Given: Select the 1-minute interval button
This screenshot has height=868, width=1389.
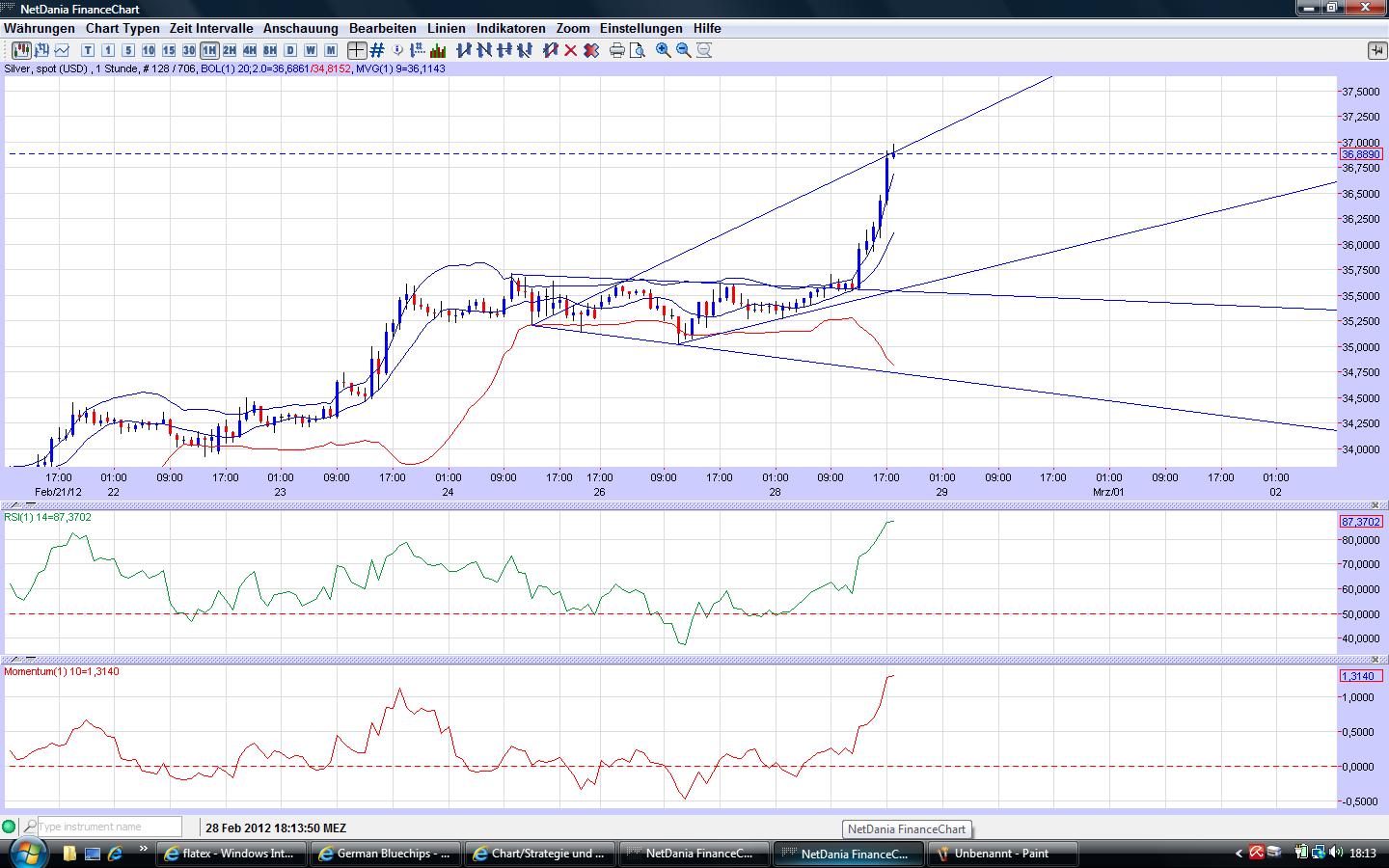Looking at the screenshot, I should (x=108, y=50).
